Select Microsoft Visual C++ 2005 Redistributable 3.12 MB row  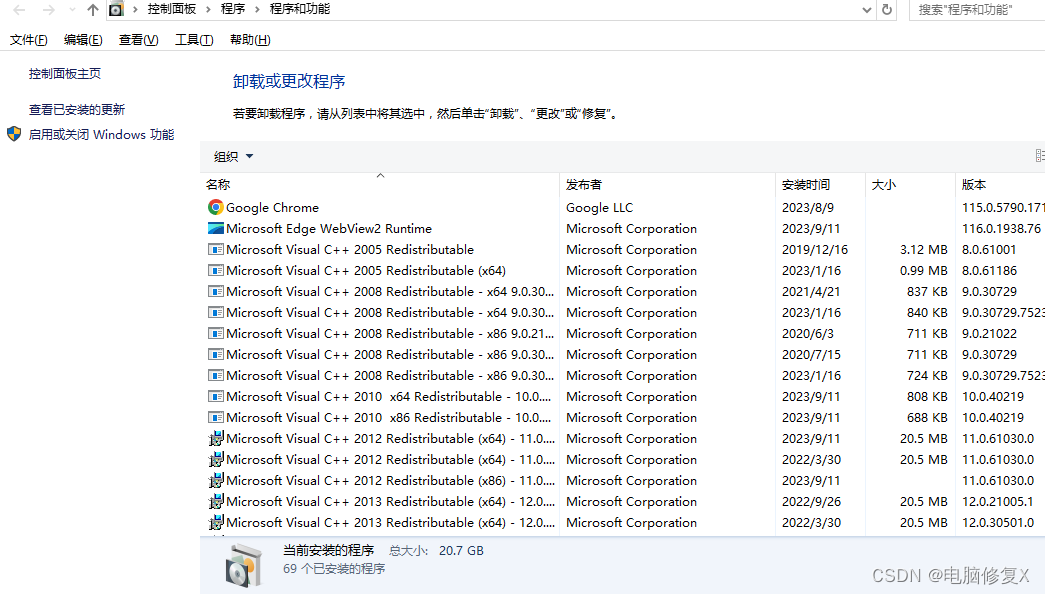[622, 249]
